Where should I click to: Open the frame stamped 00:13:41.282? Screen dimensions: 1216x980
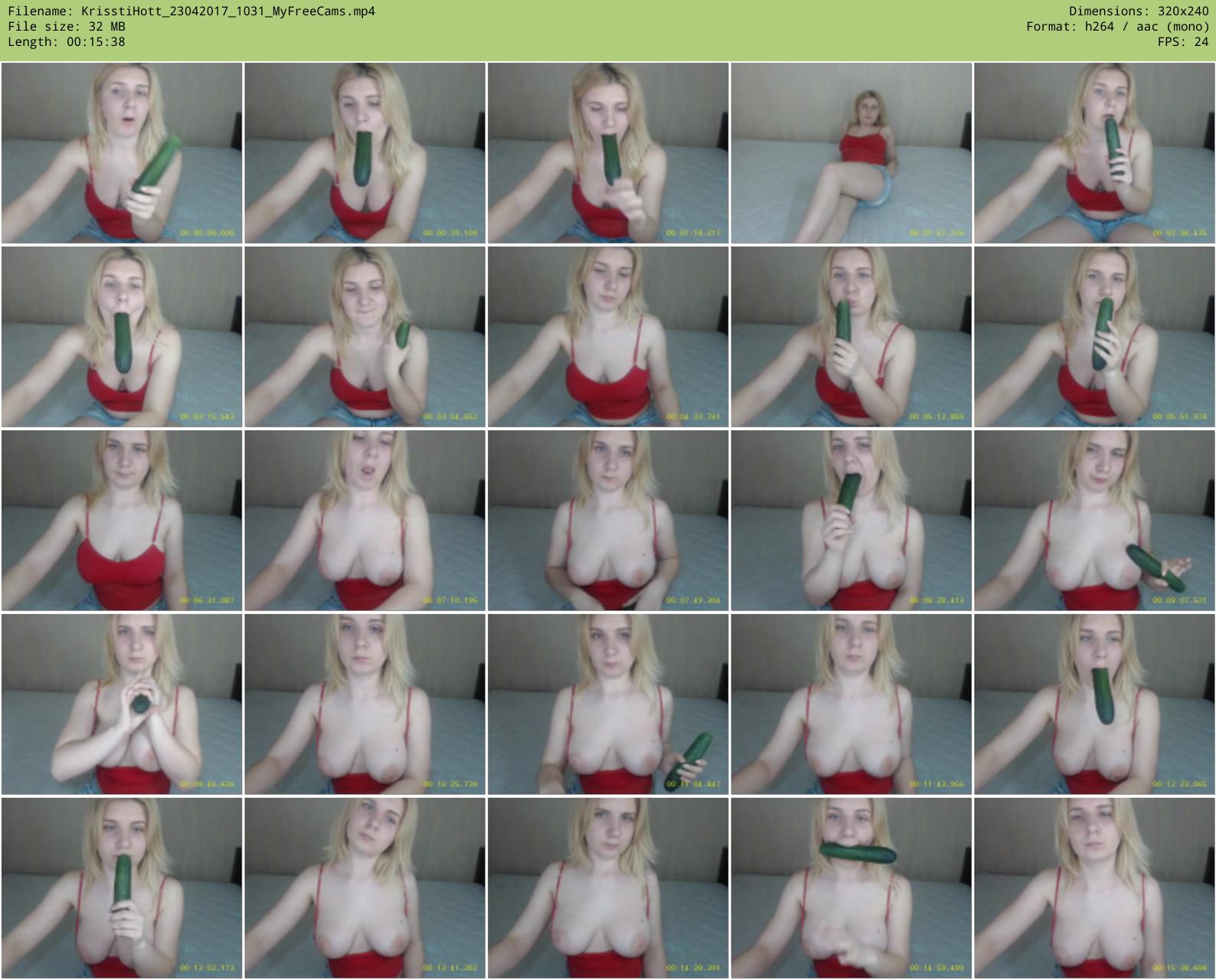pyautogui.click(x=365, y=888)
